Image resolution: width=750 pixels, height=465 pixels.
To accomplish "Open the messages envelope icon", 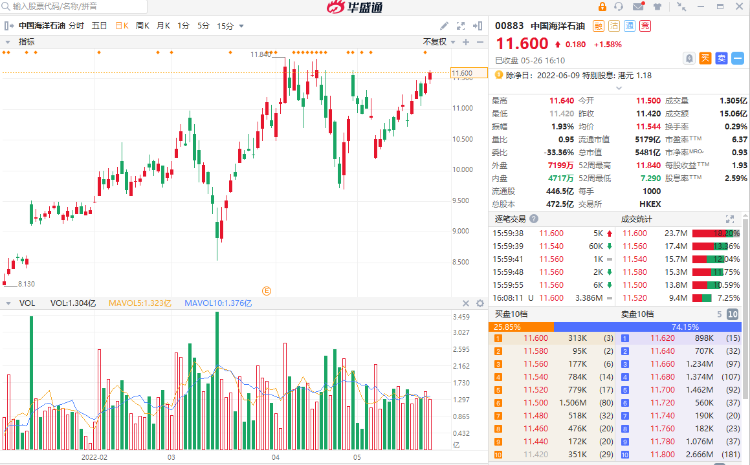I will point(639,6).
